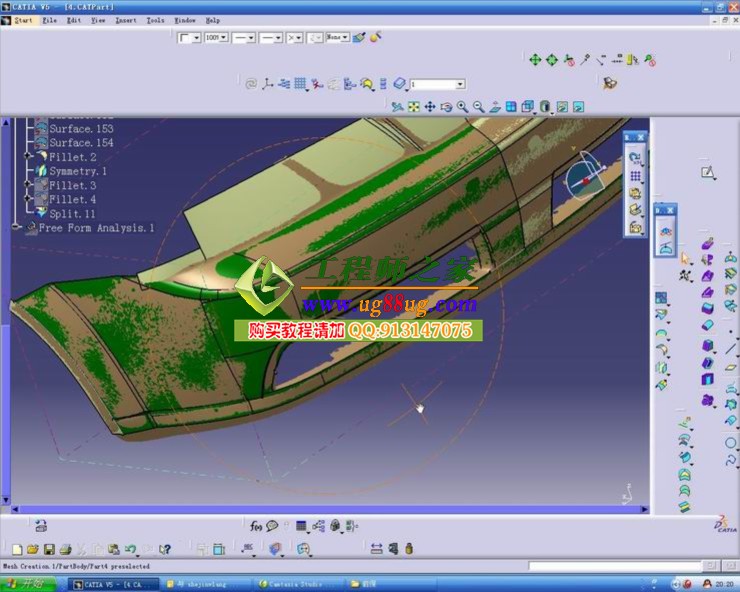This screenshot has height=592, width=740.
Task: Open the Insert menu
Action: [126, 20]
